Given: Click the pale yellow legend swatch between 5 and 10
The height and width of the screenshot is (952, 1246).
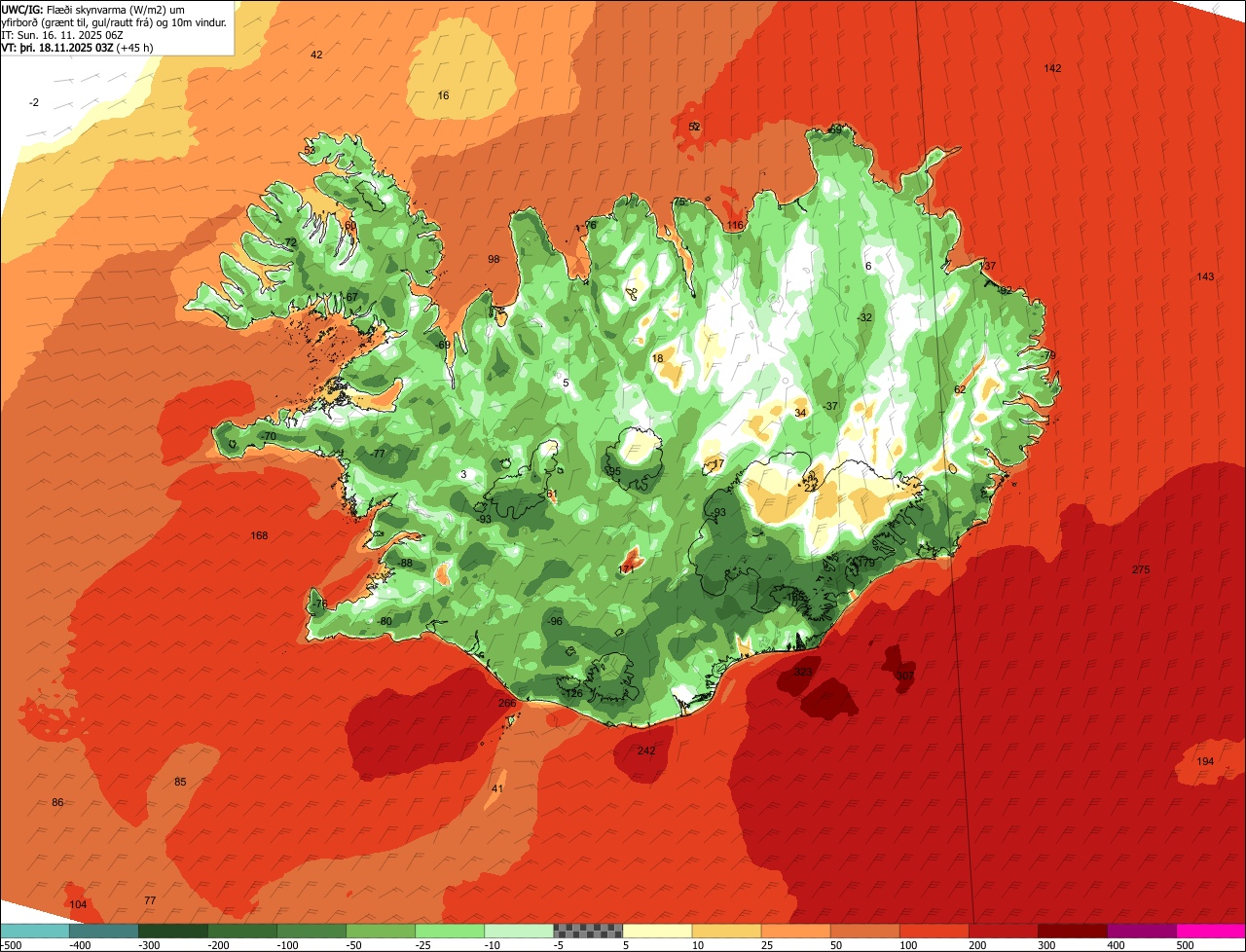Looking at the screenshot, I should click(x=657, y=930).
